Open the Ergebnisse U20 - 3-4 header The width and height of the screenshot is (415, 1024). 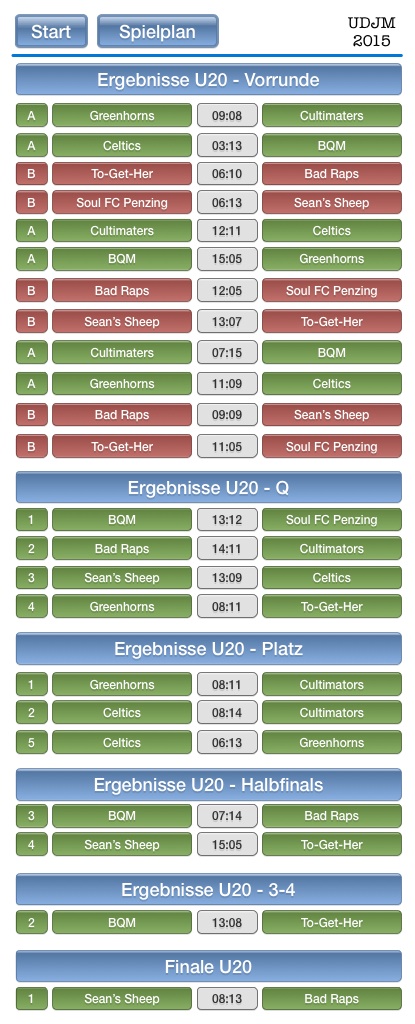click(208, 889)
